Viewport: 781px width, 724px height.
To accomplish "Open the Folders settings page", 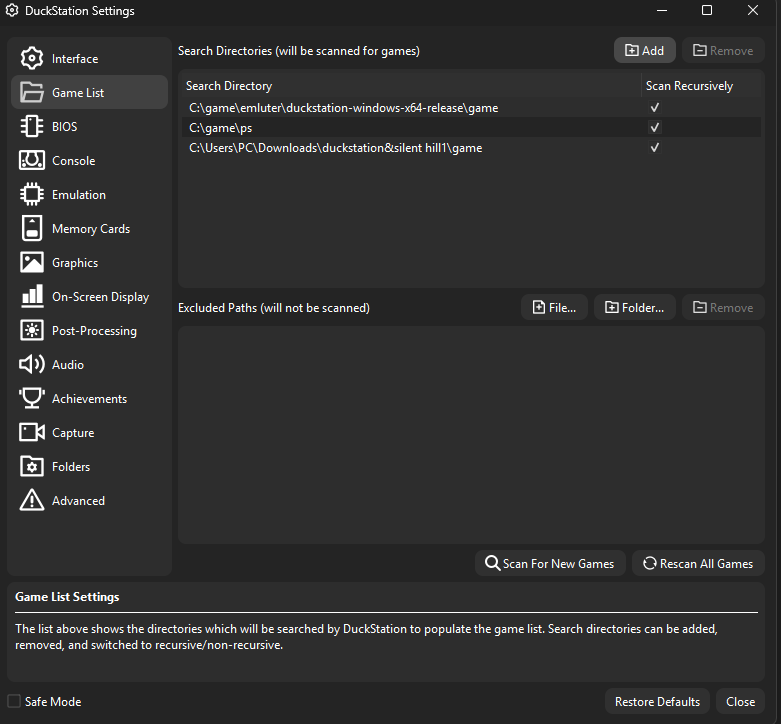I will click(90, 467).
